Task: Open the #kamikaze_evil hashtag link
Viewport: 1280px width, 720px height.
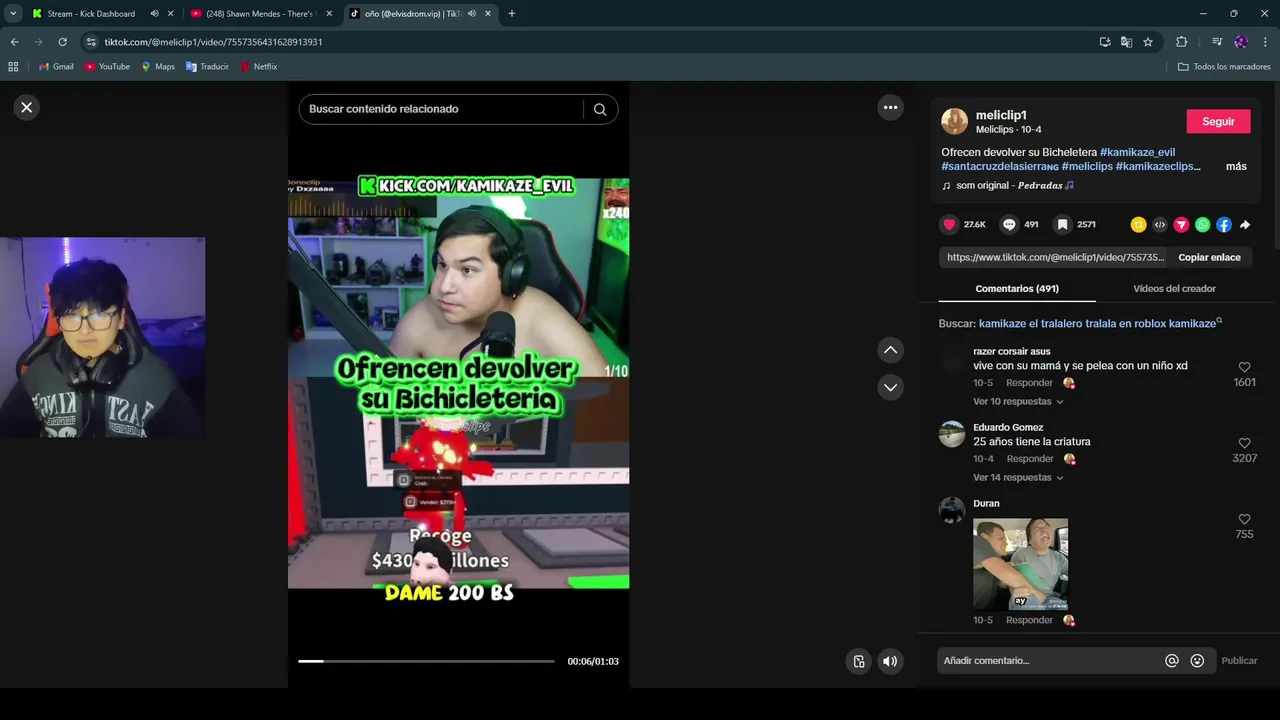Action: [1137, 152]
